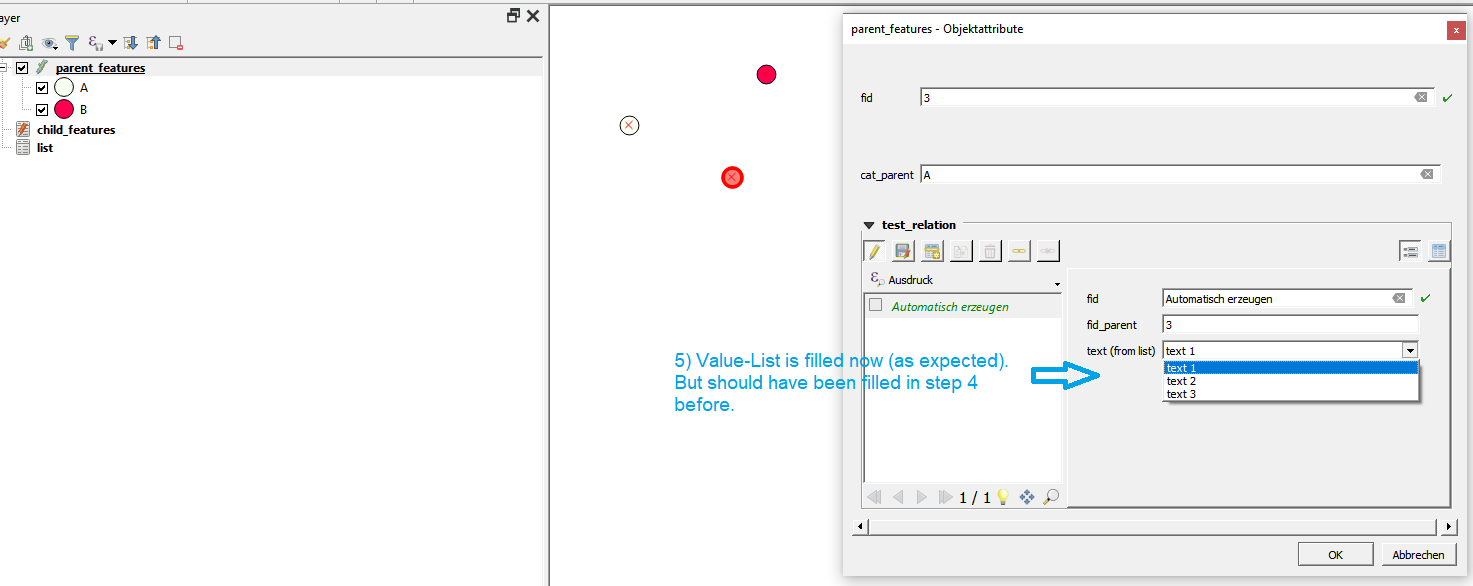
Task: Delete the selected child feature
Action: 989,250
